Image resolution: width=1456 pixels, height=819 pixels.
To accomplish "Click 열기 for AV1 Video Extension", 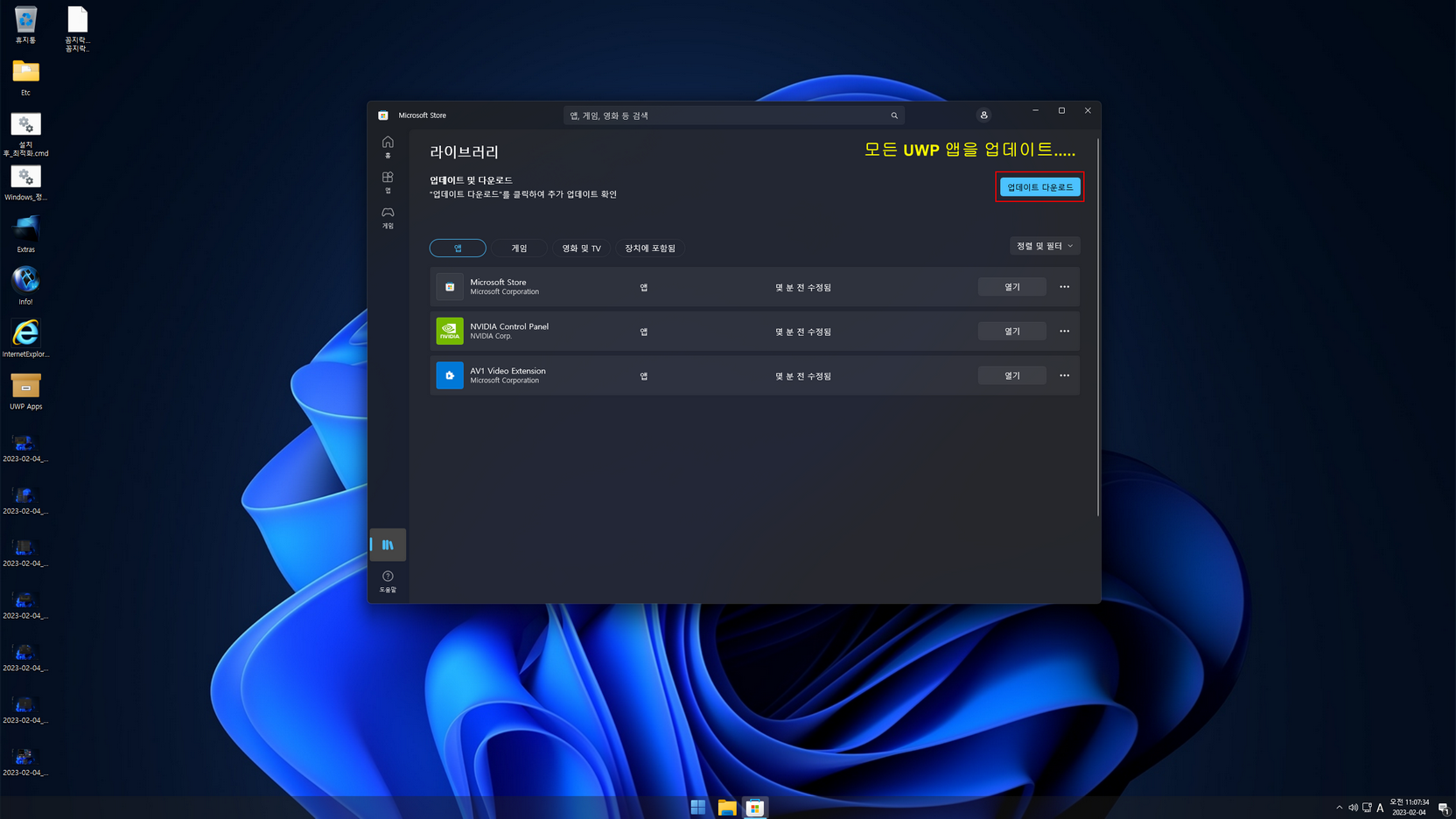I will (x=1011, y=375).
